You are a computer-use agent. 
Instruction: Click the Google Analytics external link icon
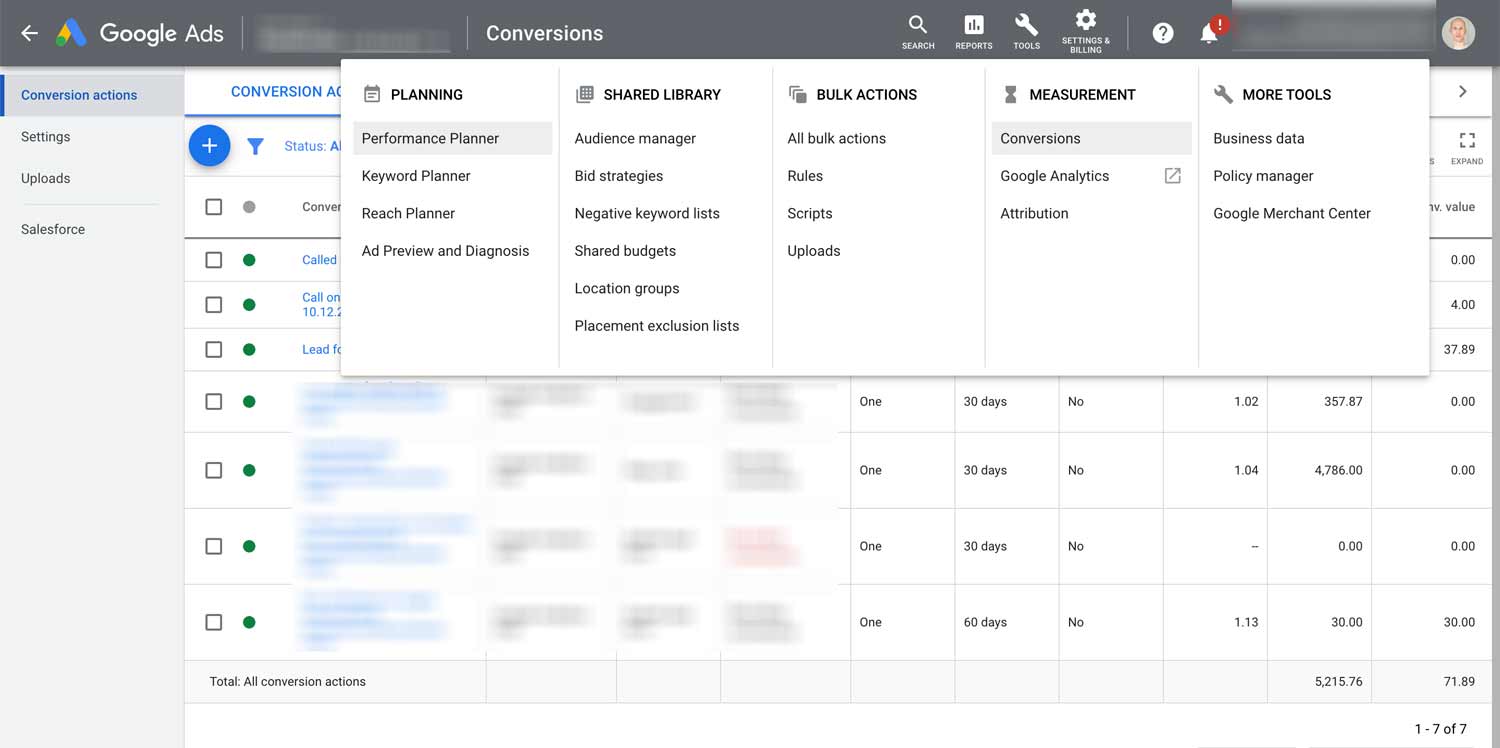(1171, 175)
